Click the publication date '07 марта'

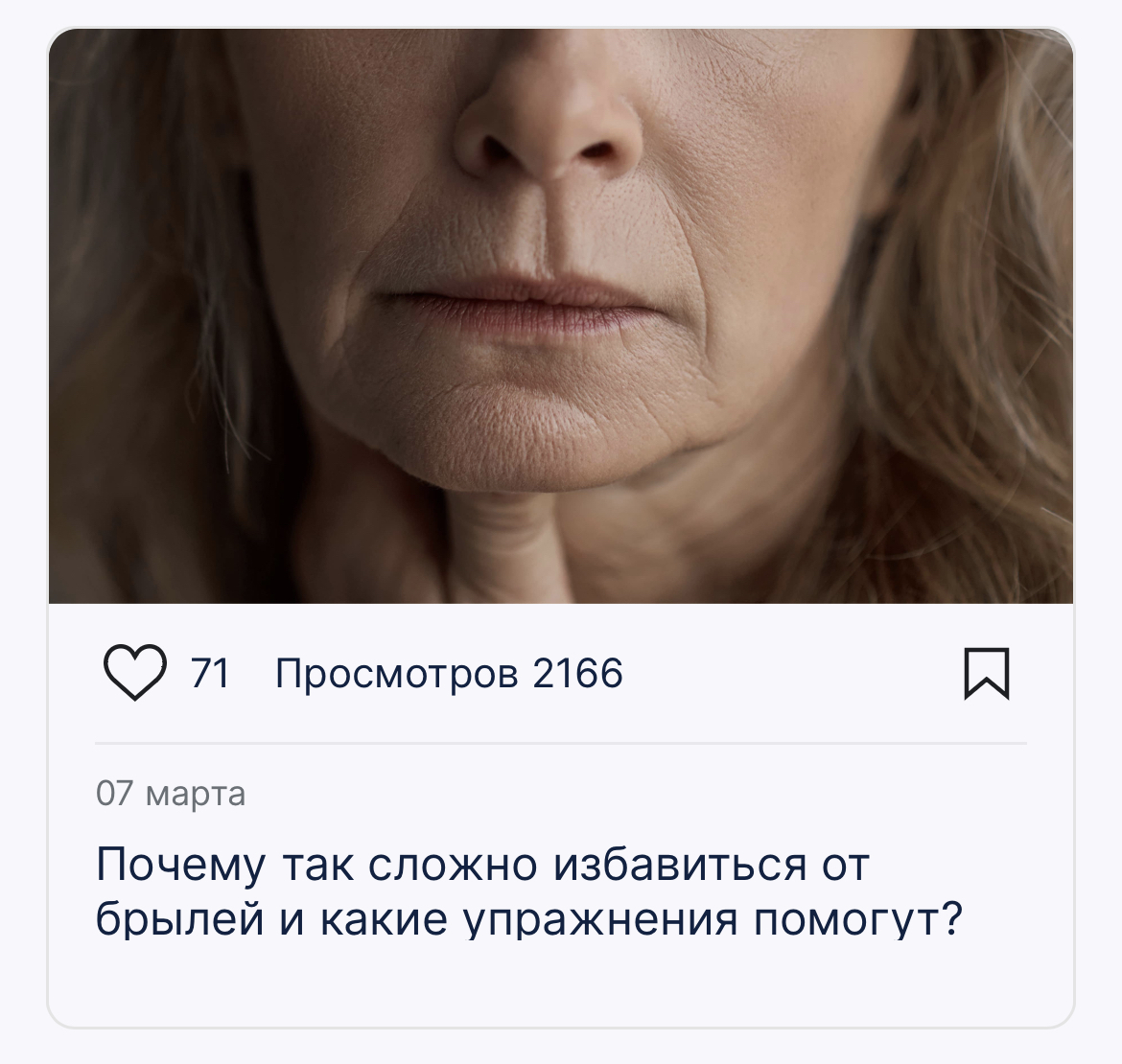[171, 794]
